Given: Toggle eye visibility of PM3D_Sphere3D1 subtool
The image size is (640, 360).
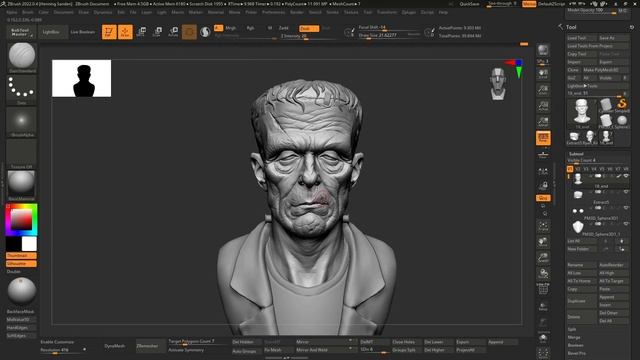Looking at the screenshot, I should [x=626, y=208].
